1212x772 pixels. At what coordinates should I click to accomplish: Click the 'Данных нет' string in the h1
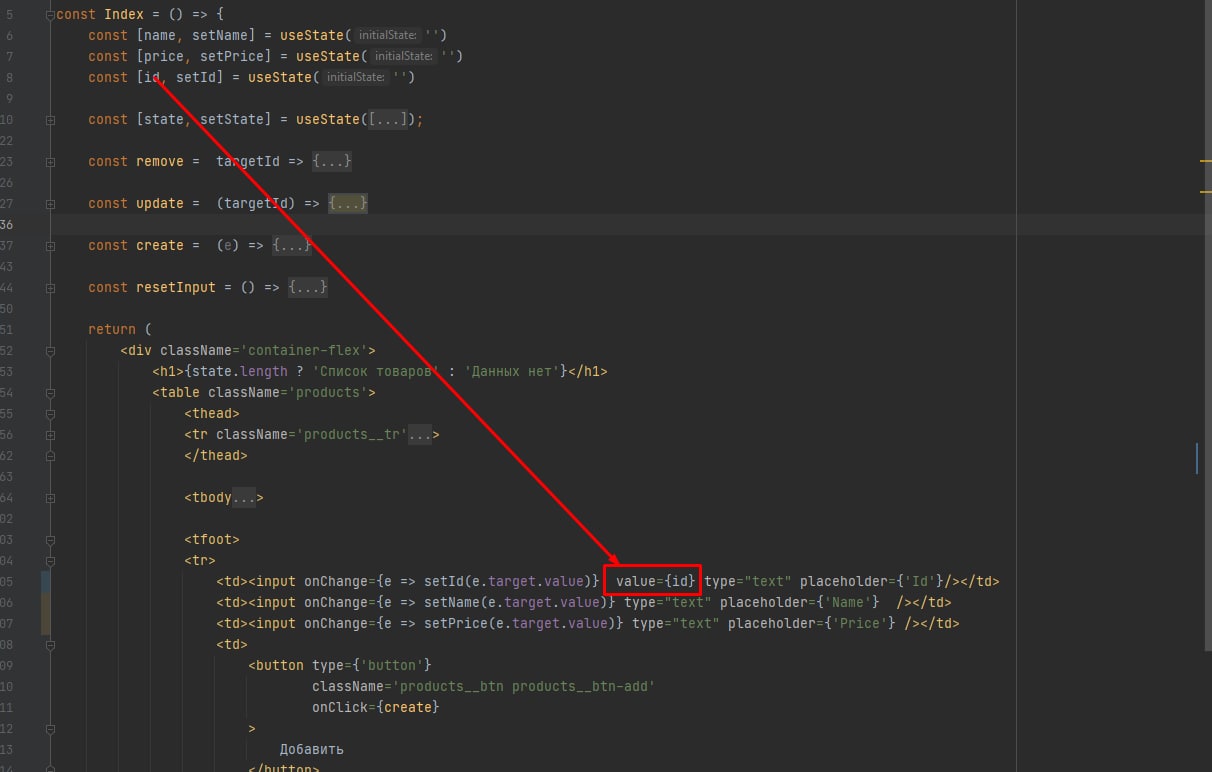tap(516, 371)
